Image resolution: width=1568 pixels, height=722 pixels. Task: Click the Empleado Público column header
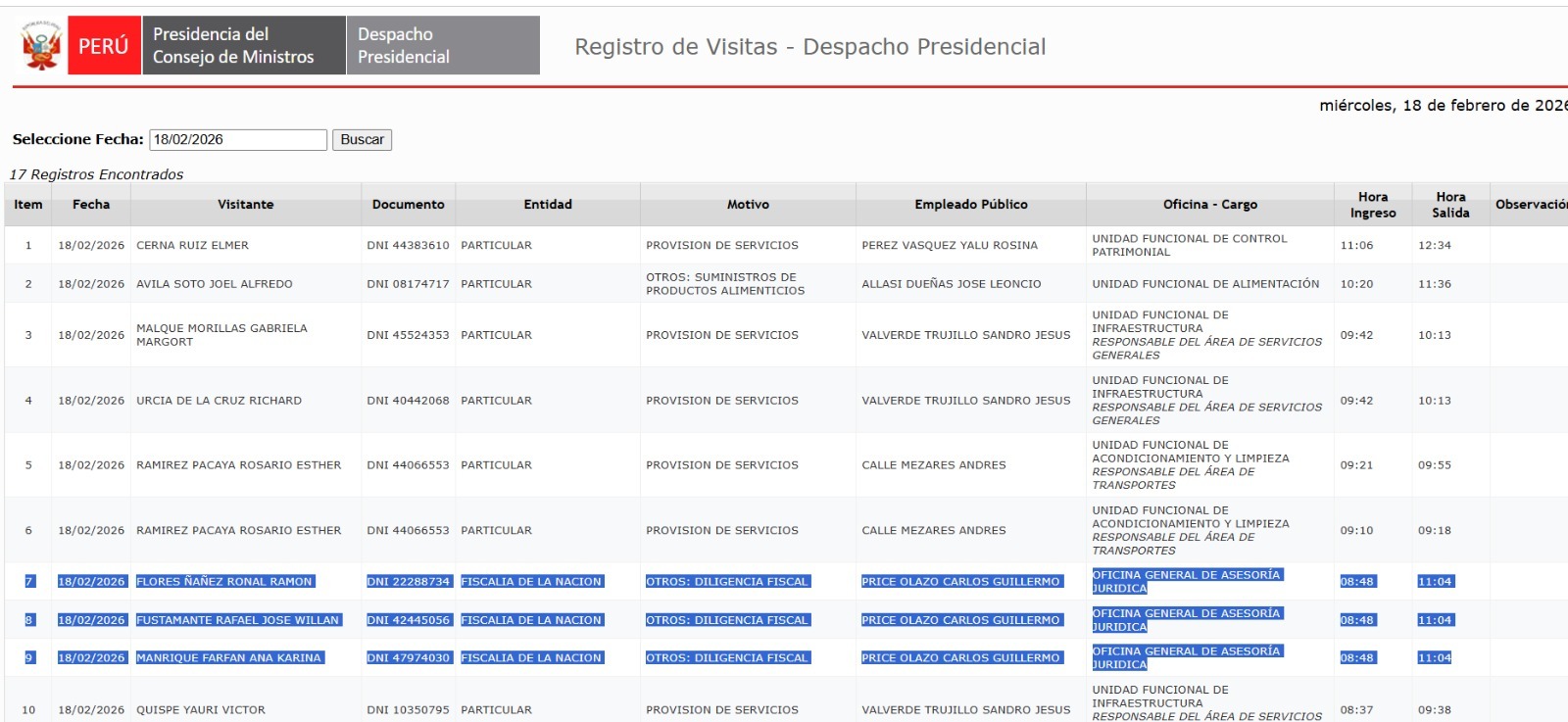pyautogui.click(x=971, y=205)
